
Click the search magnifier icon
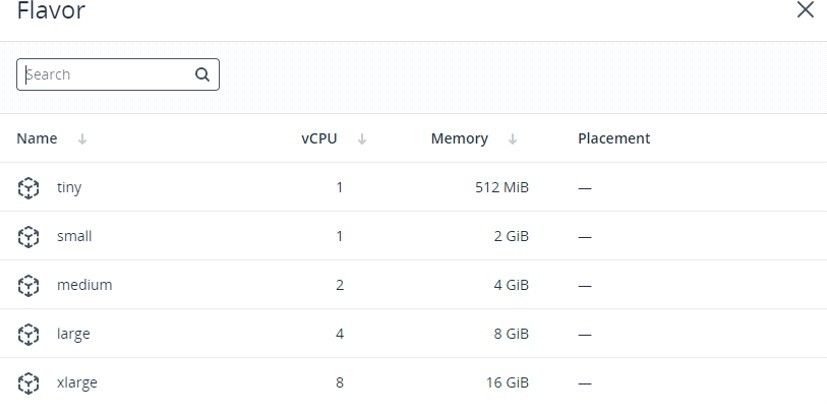point(202,74)
